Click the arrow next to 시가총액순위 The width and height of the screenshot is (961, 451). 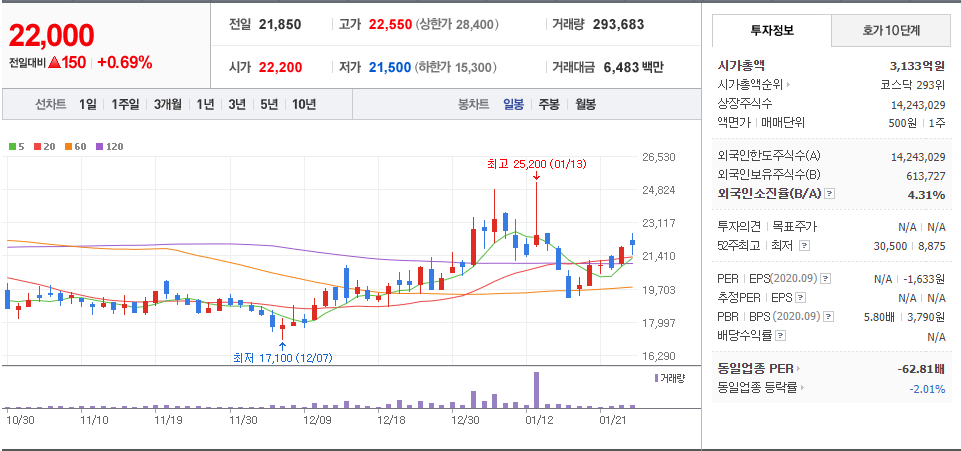coord(788,85)
